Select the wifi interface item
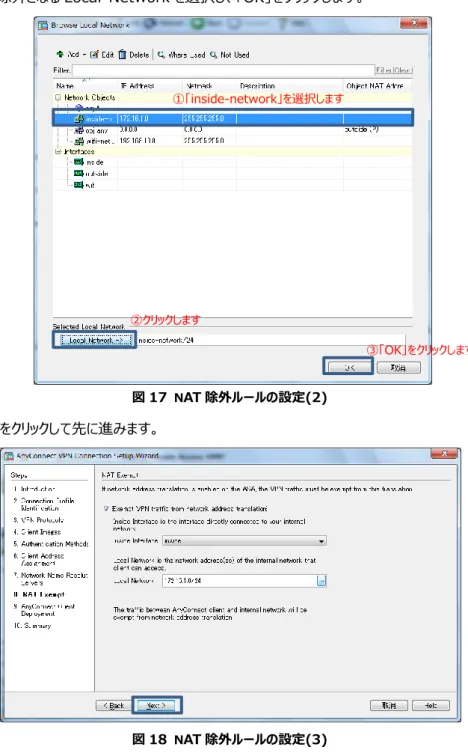The image size is (468, 753). click(x=84, y=185)
